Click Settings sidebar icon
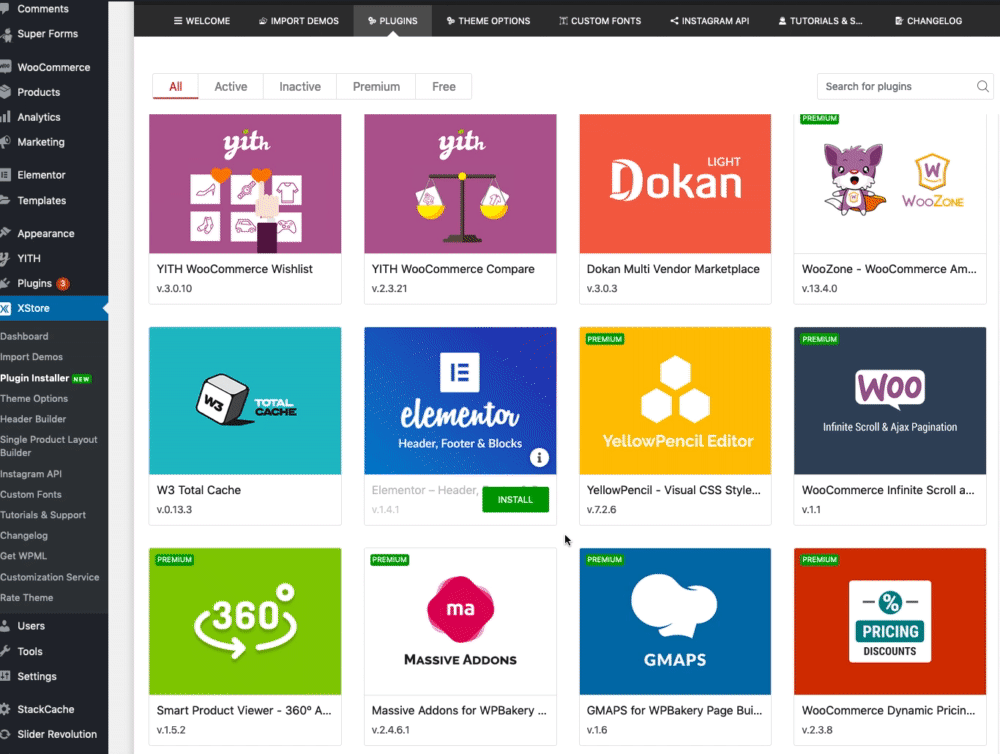Image resolution: width=1000 pixels, height=754 pixels. point(5,676)
